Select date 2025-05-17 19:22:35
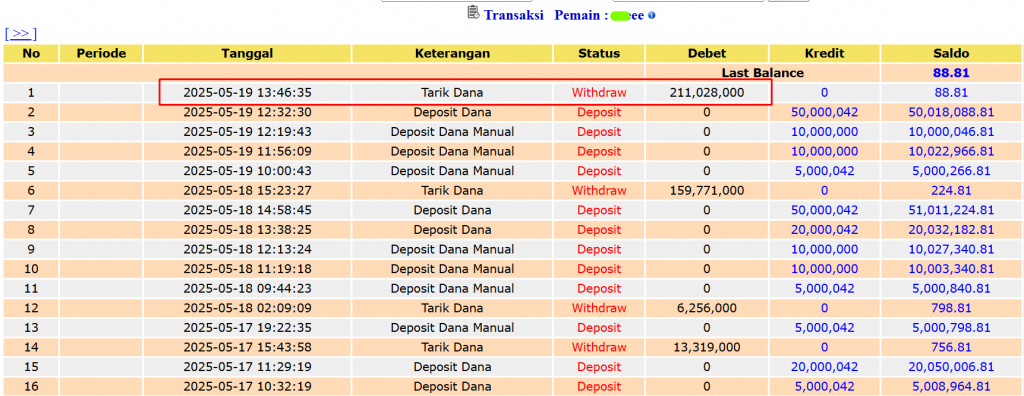 [x=247, y=328]
